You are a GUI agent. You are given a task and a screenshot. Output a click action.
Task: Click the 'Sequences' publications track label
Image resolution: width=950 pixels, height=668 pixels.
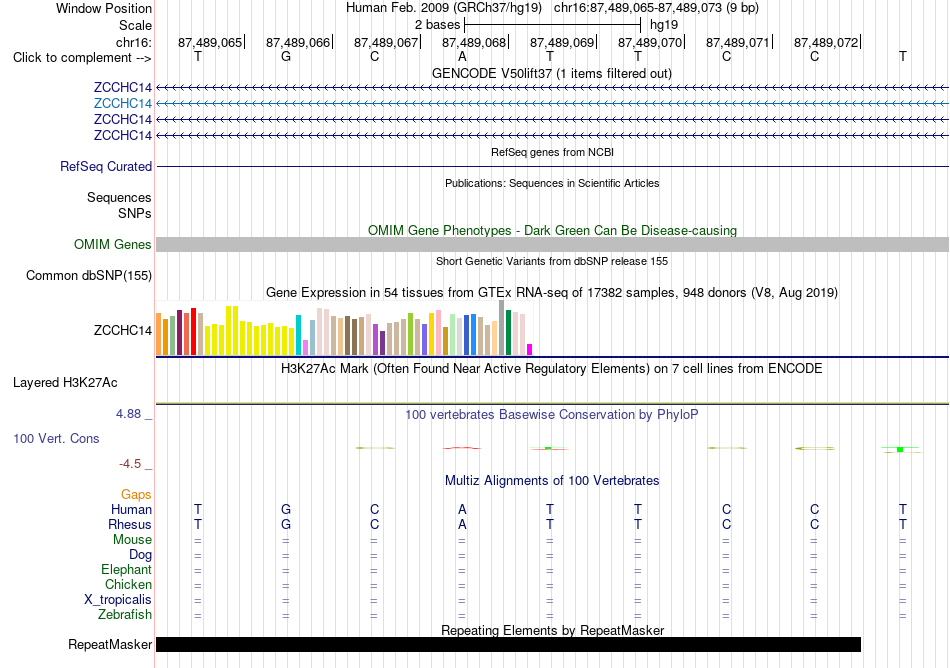[x=119, y=197]
